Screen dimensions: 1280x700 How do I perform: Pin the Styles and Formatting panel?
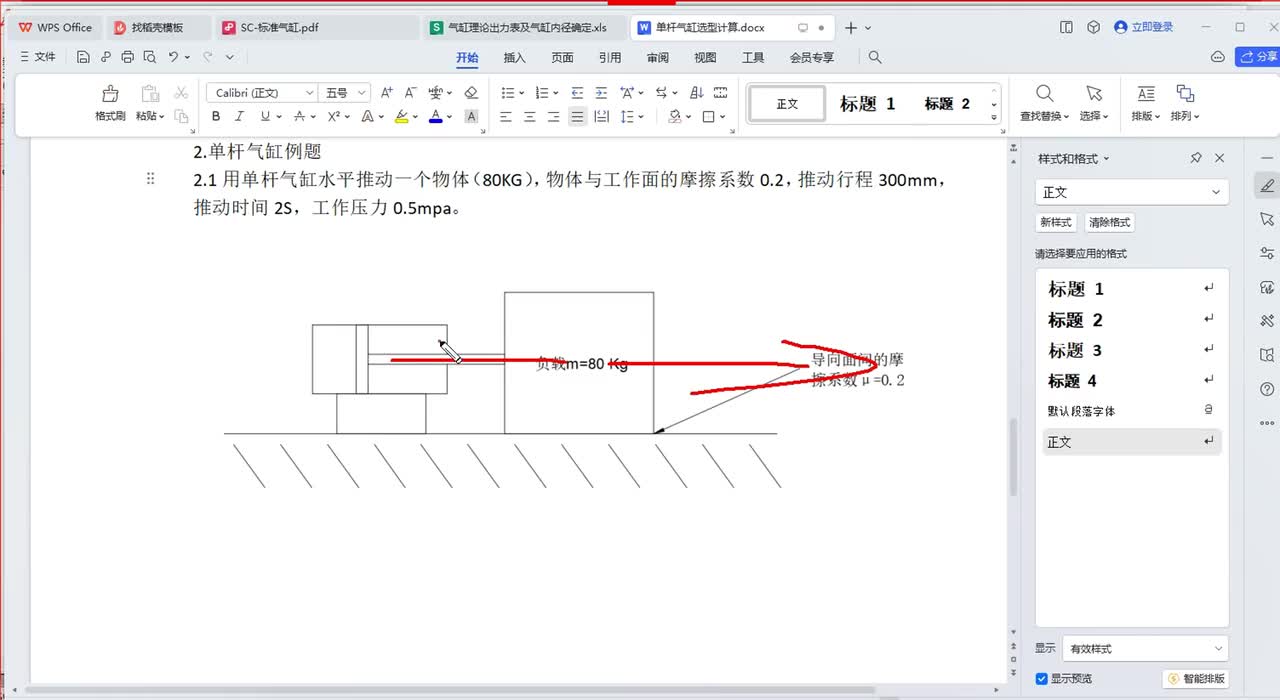pos(1196,158)
